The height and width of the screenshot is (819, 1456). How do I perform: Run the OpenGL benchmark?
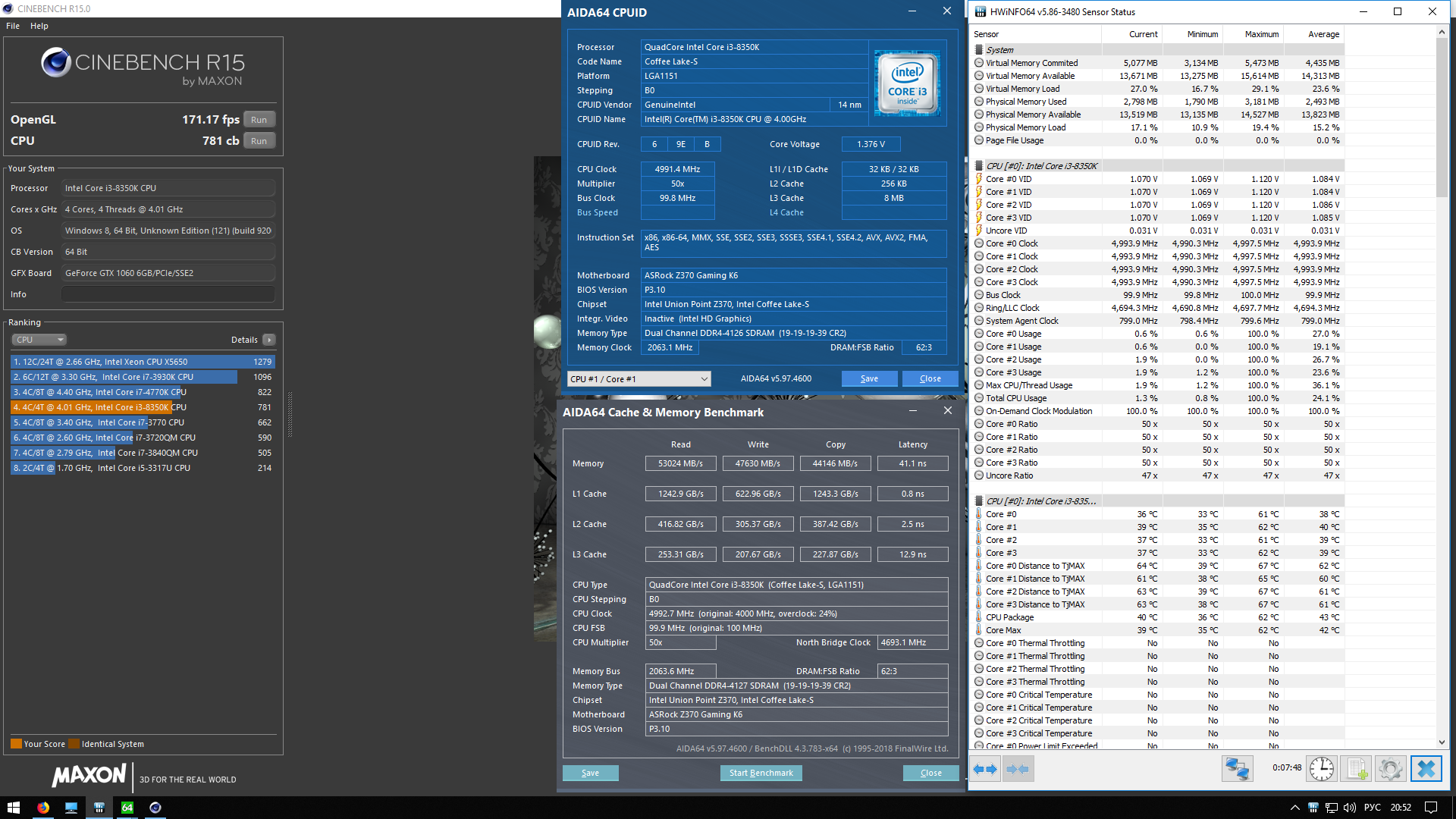coord(259,120)
